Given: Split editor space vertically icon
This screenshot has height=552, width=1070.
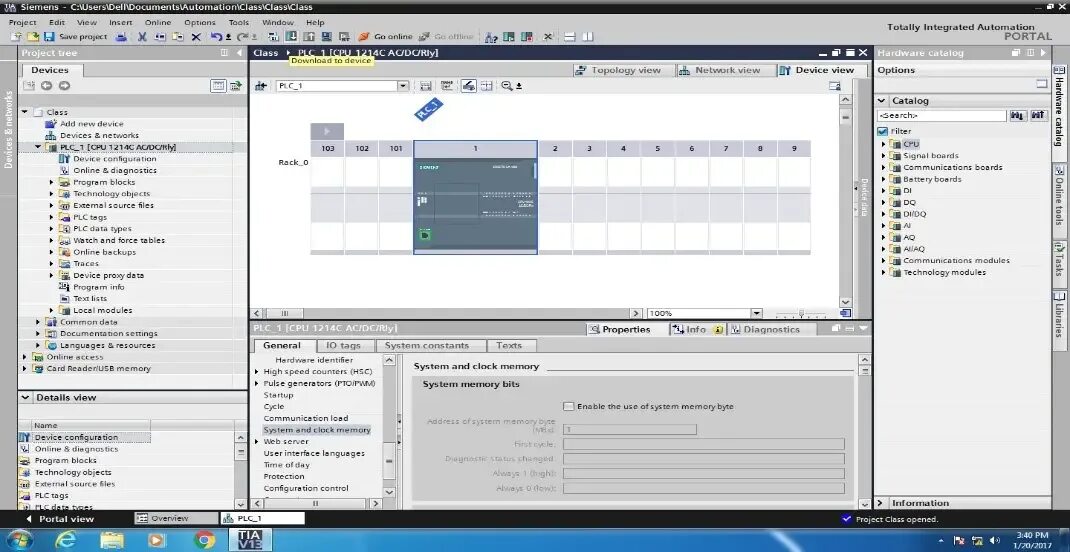Looking at the screenshot, I should [x=588, y=37].
